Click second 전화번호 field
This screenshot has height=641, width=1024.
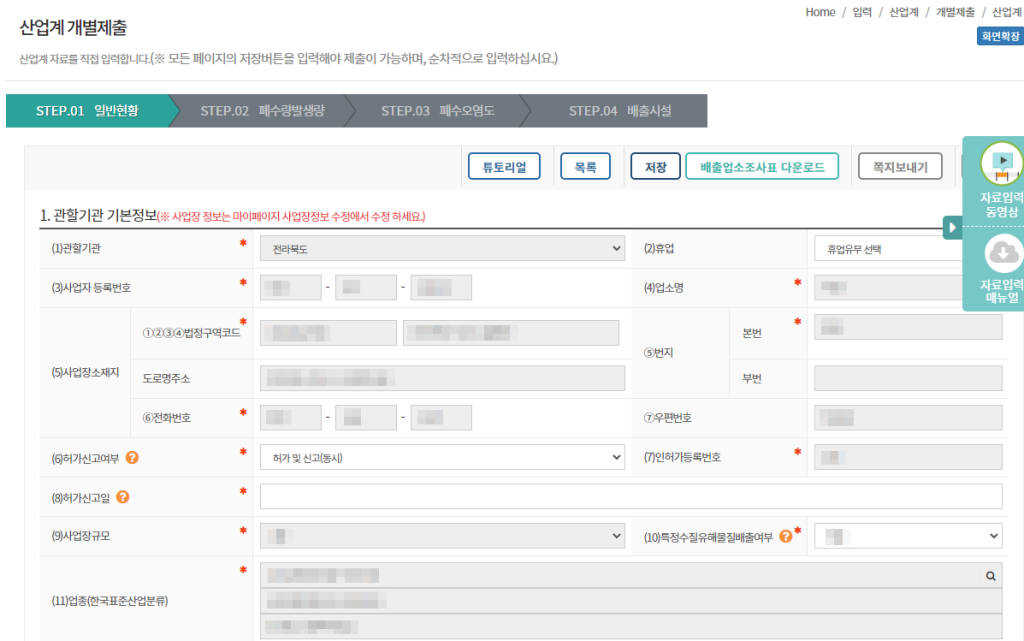click(366, 418)
